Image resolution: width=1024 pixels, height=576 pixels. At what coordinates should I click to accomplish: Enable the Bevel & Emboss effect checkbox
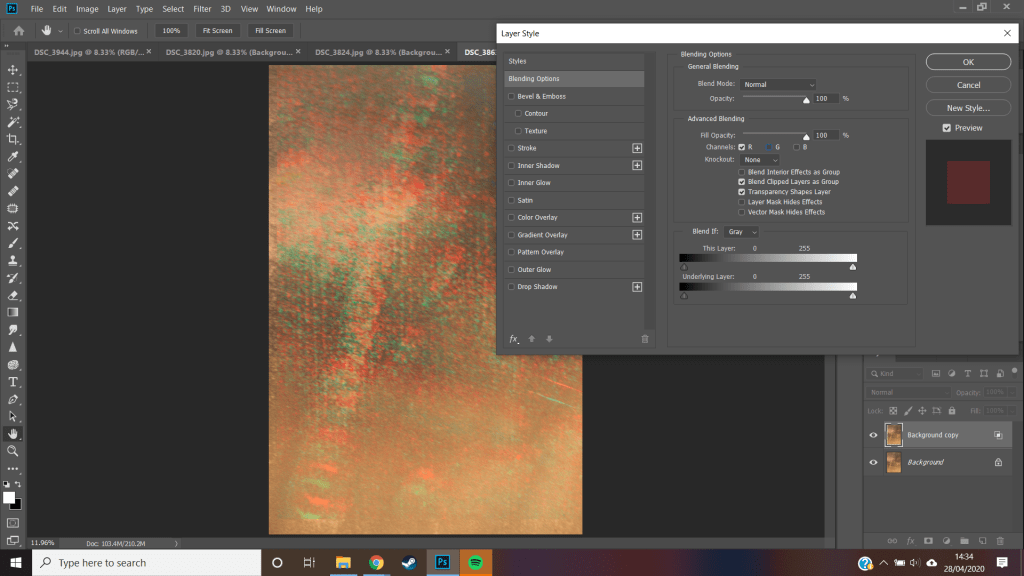coord(512,97)
